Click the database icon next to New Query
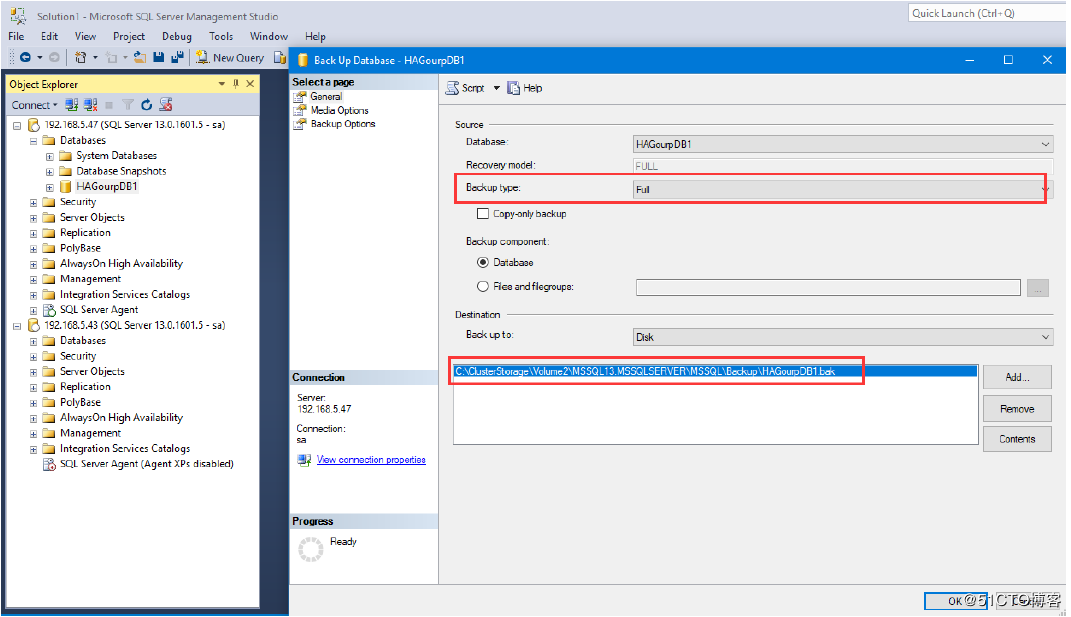Viewport: 1071px width, 617px height. click(x=279, y=57)
